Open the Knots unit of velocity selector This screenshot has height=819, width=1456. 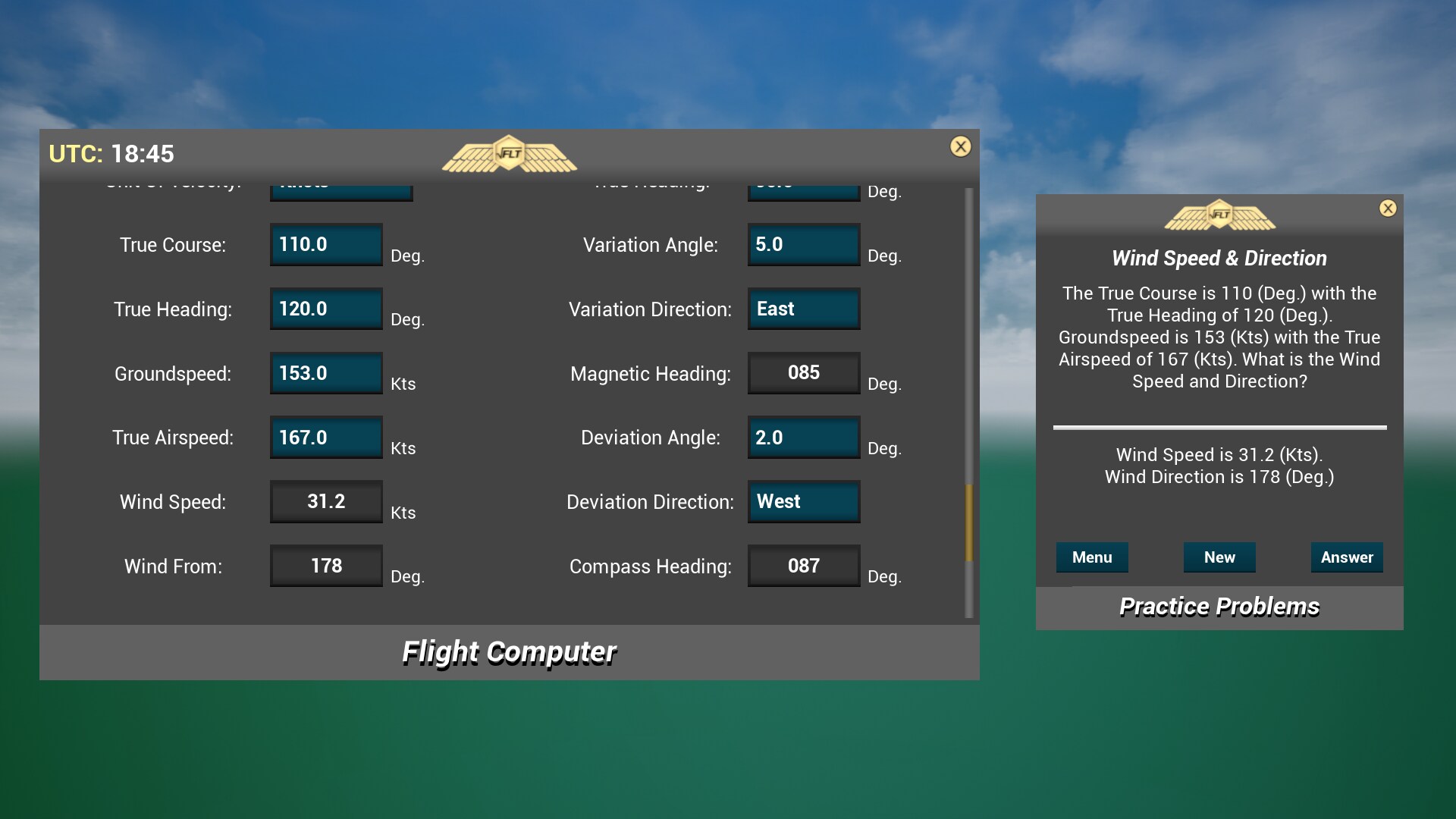coord(340,187)
